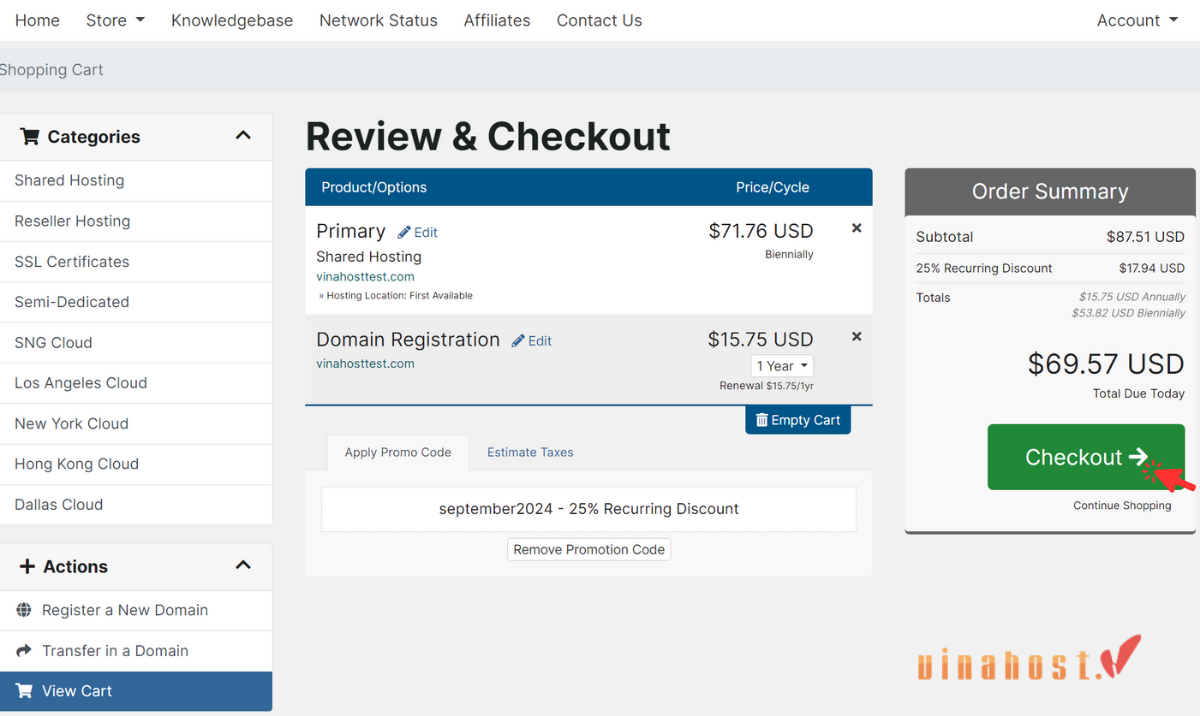Click the Continue Shopping link
Viewport: 1200px width, 716px height.
coord(1122,505)
